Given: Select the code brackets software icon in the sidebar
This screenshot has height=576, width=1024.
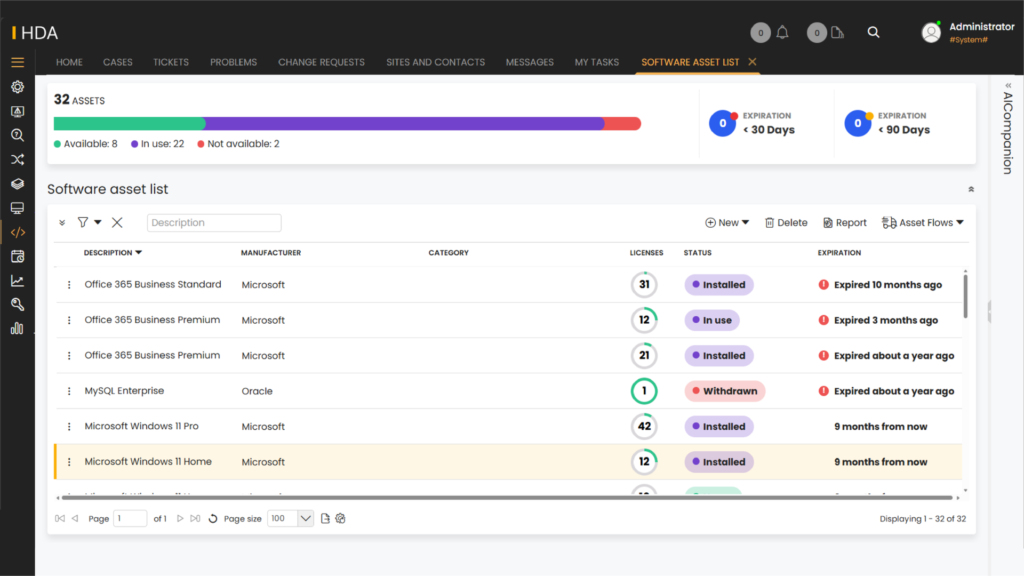Looking at the screenshot, I should coord(18,232).
